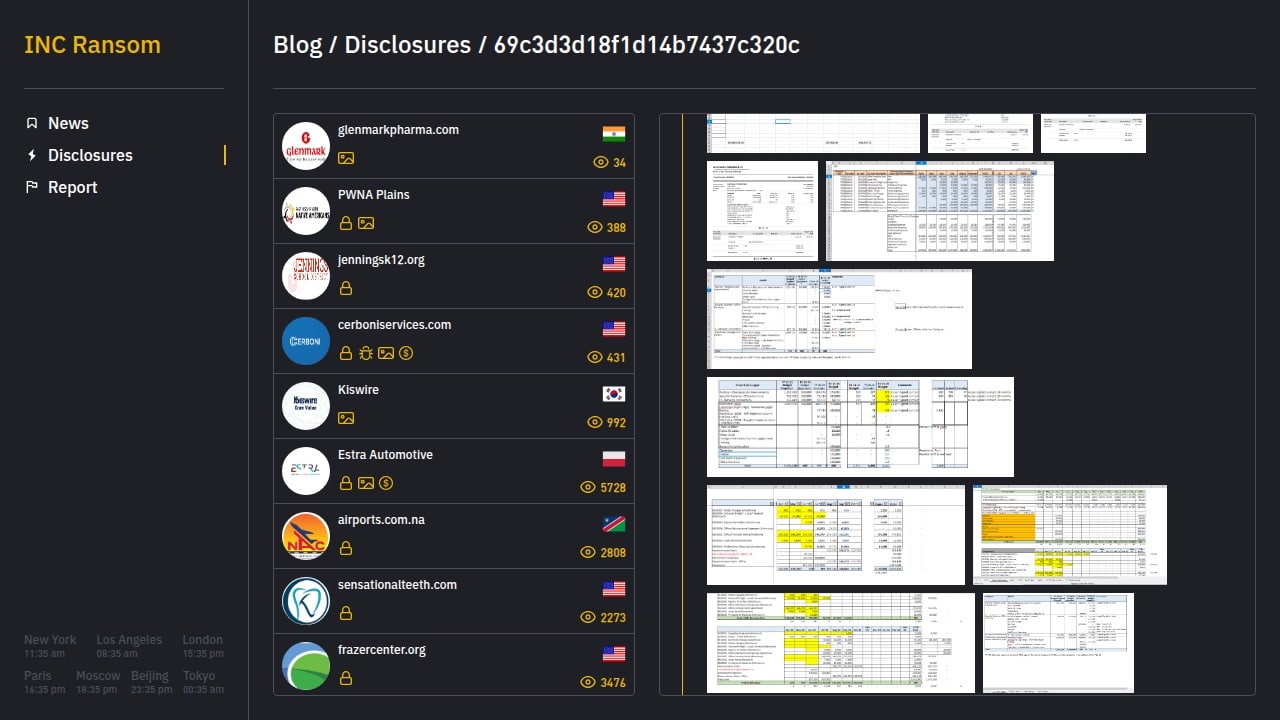Screen dimensions: 1280x720
Task: Select the Kiswire entry title
Action: coord(358,390)
